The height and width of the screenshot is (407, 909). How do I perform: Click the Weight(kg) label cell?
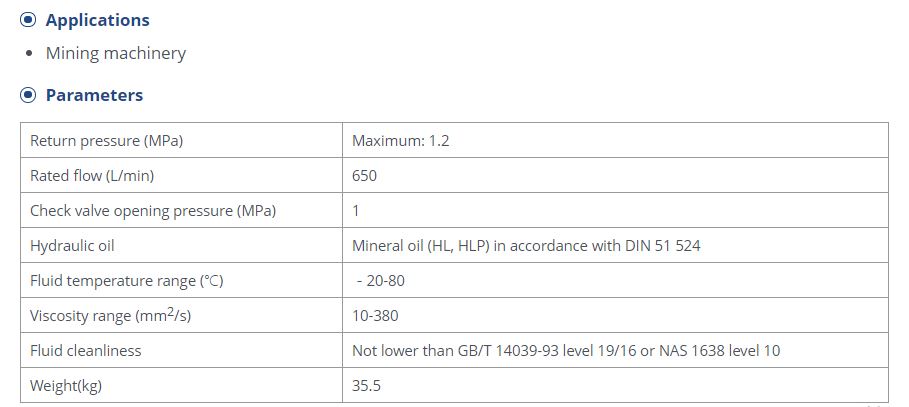pyautogui.click(x=181, y=385)
